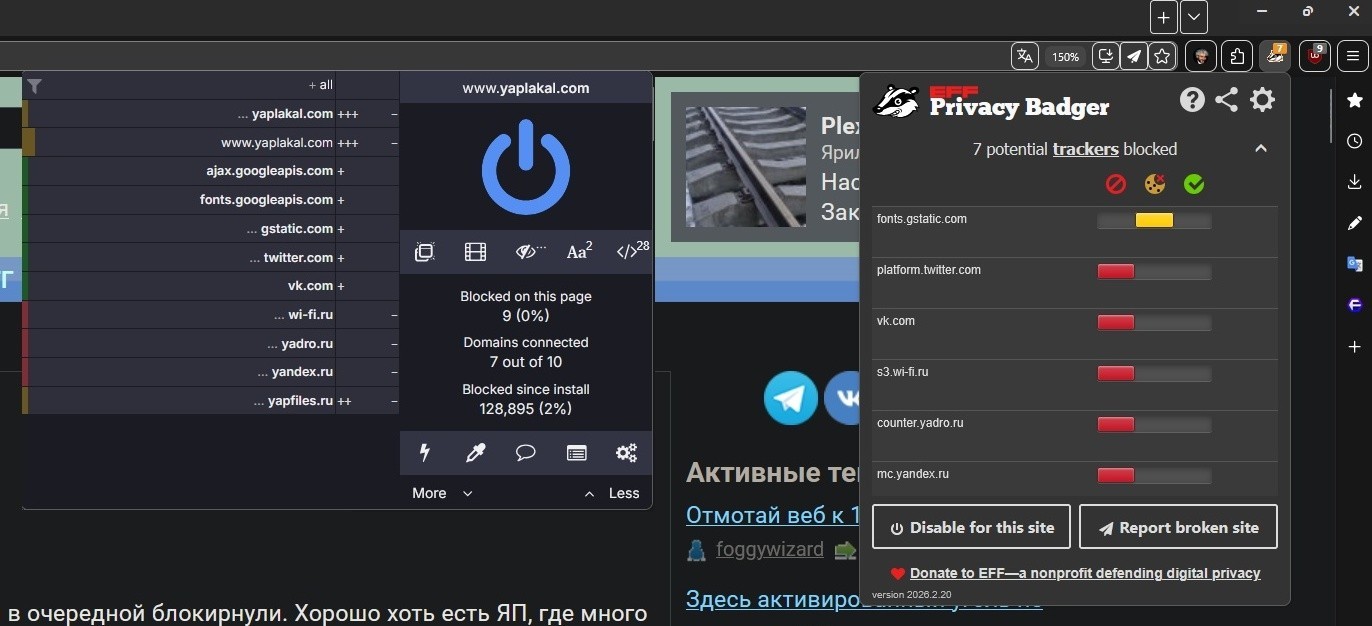This screenshot has width=1372, height=626.
Task: Click the install-app monitor download icon
Action: 1105,56
